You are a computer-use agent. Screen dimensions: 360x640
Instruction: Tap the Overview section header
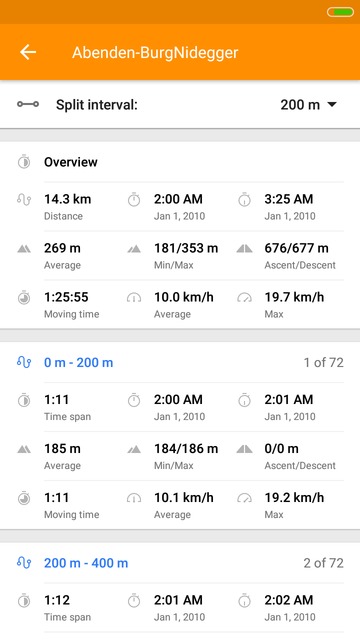(x=71, y=162)
